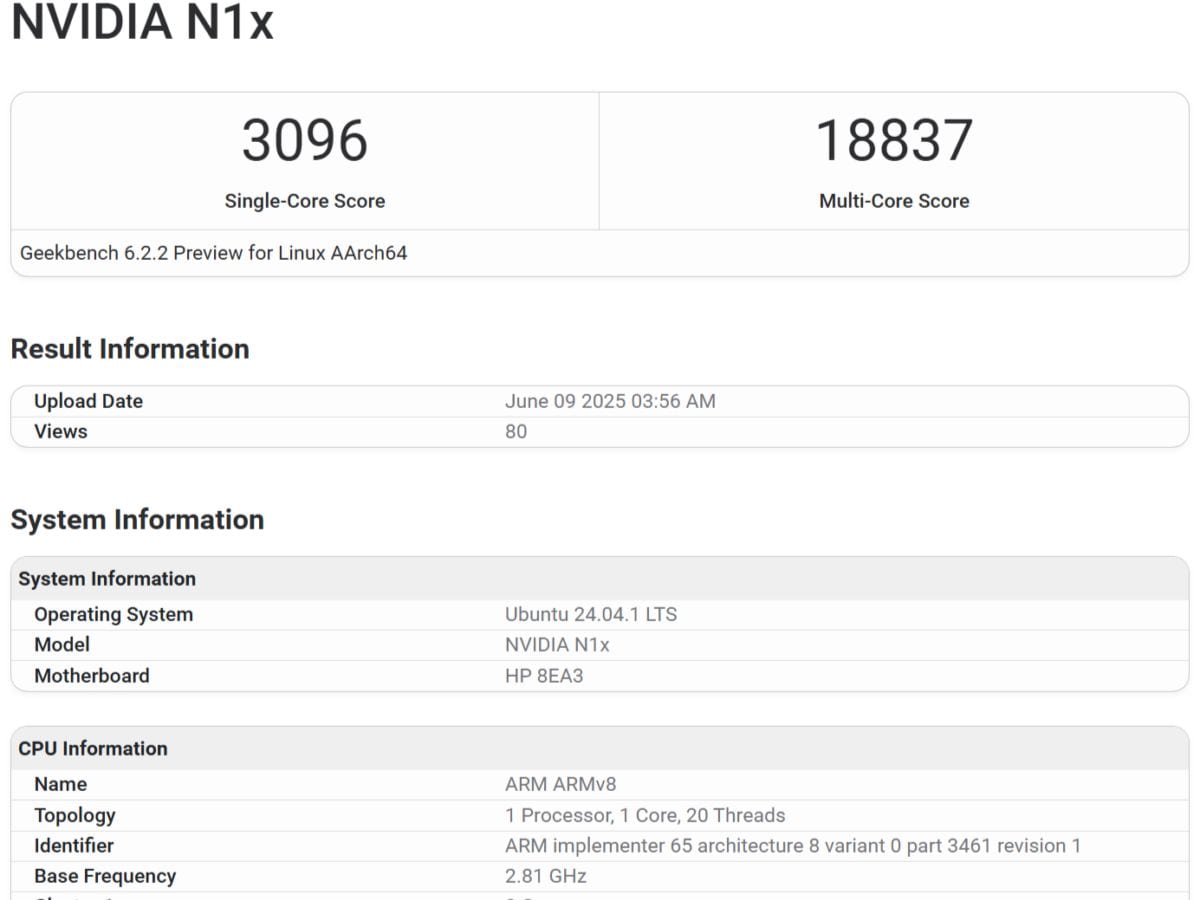Viewport: 1200px width, 900px height.
Task: Click the Topology row label
Action: pyautogui.click(x=75, y=815)
